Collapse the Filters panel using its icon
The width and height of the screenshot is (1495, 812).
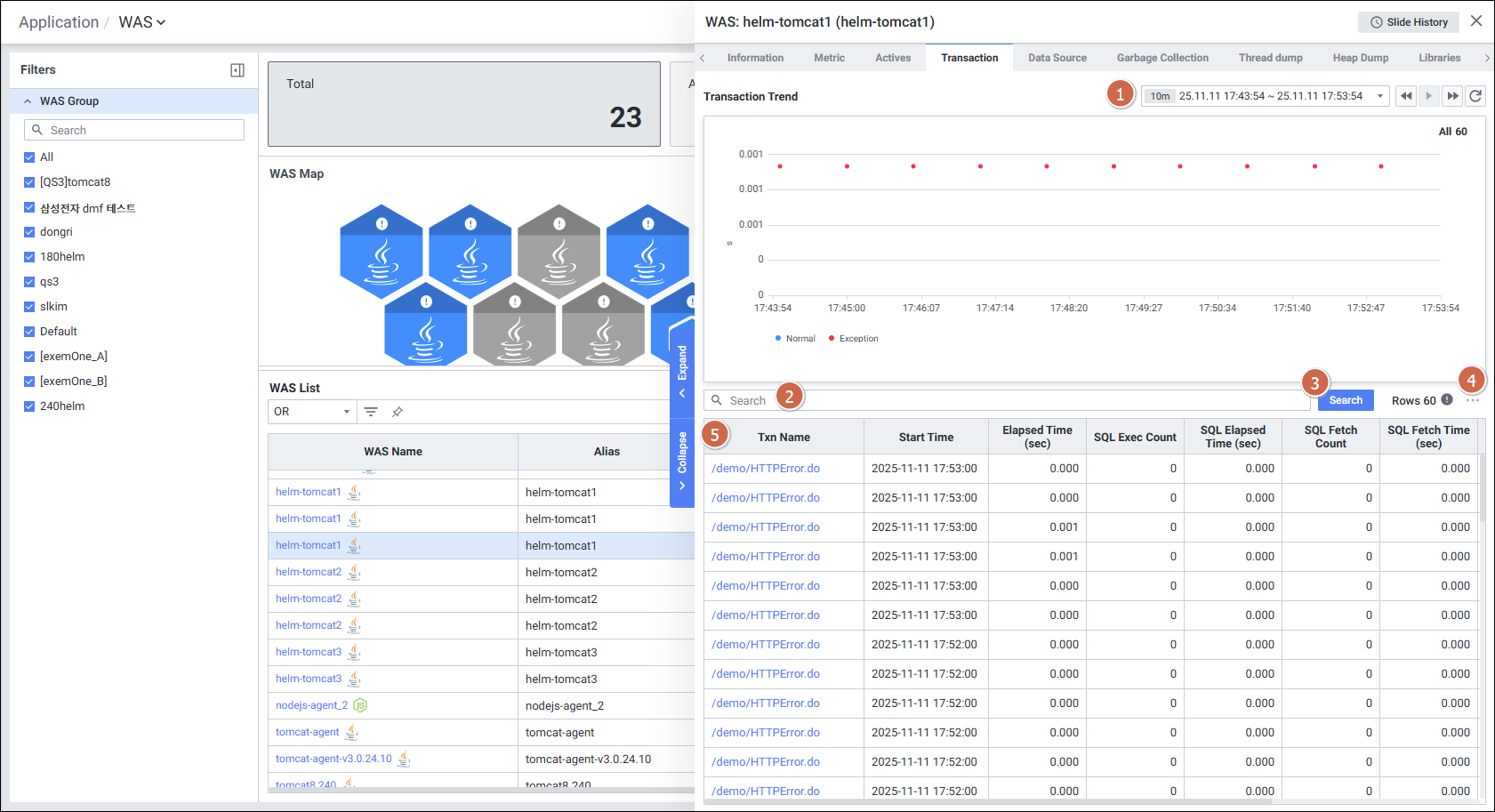237,70
